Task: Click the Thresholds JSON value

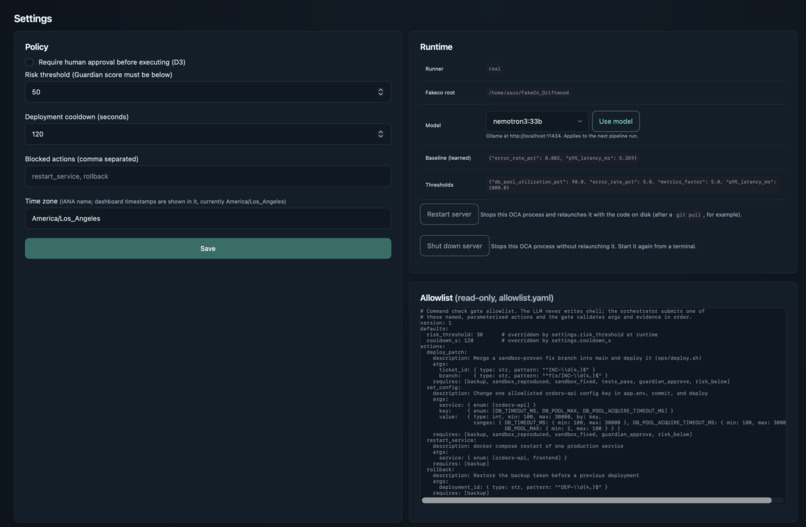Action: click(x=633, y=185)
